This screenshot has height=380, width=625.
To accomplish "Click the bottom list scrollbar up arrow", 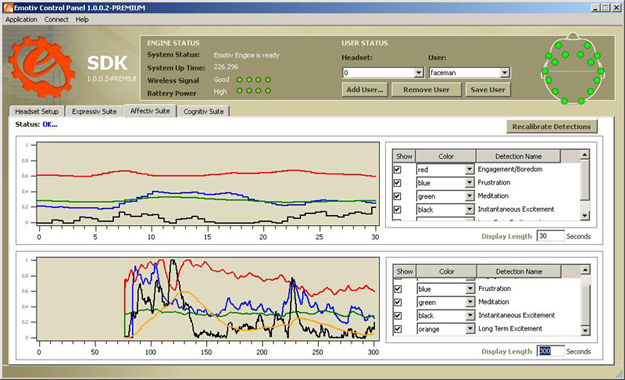I will click(x=585, y=270).
